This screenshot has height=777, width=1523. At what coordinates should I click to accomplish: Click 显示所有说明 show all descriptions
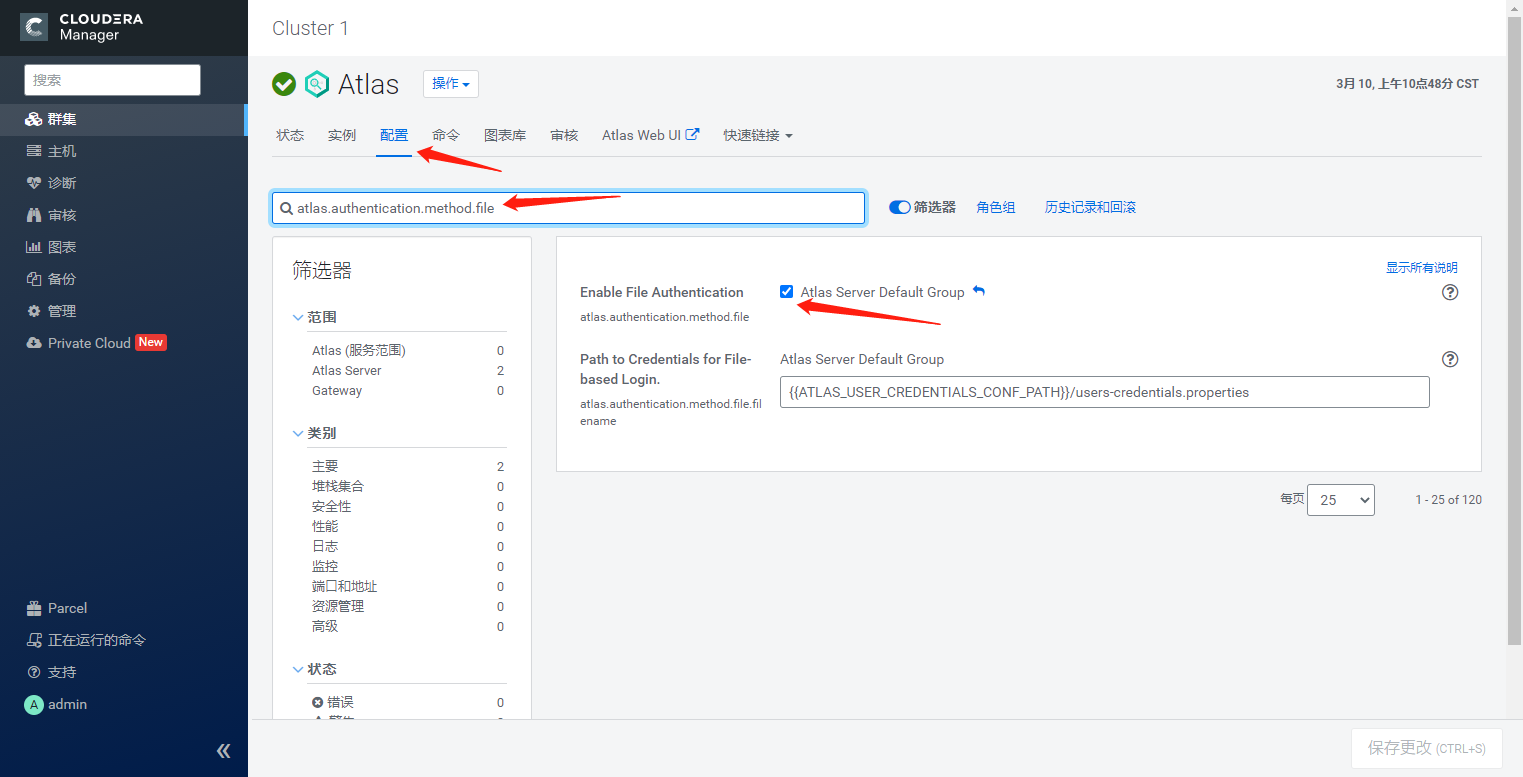(1422, 268)
